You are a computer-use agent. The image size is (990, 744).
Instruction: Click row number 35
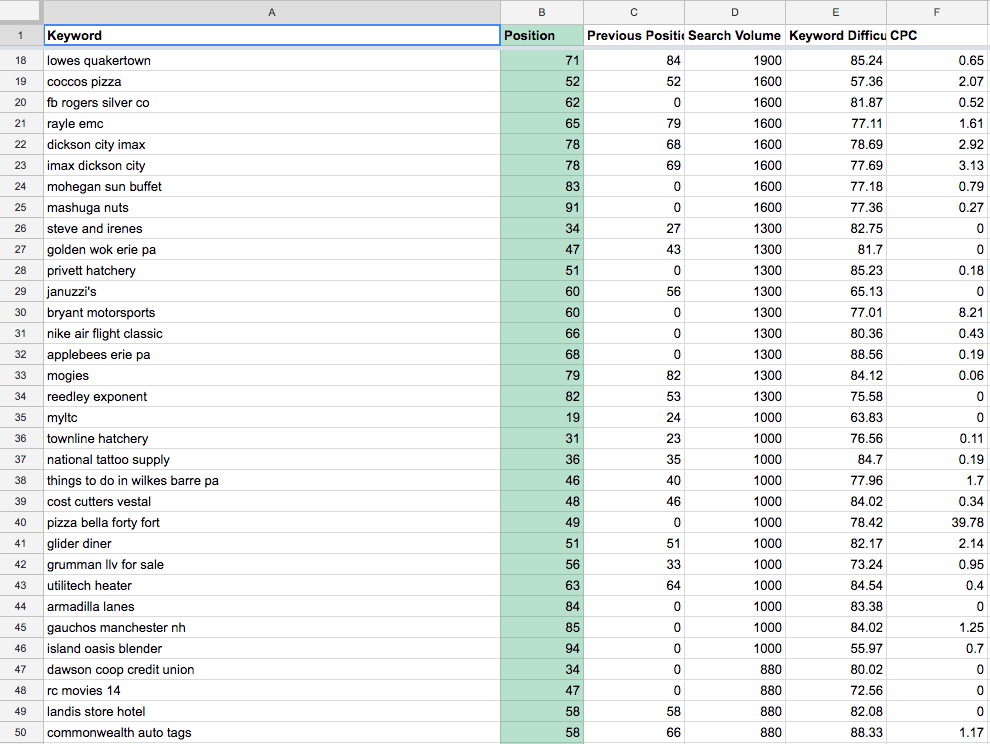pyautogui.click(x=20, y=417)
